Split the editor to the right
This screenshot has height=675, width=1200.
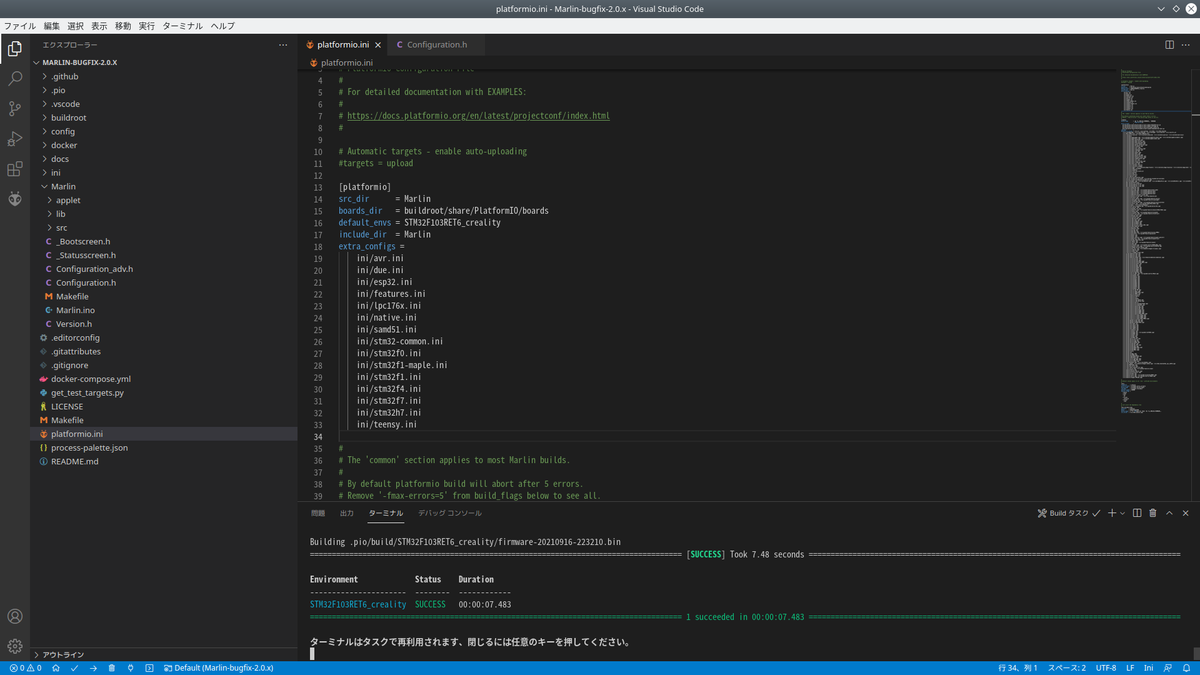1169,45
